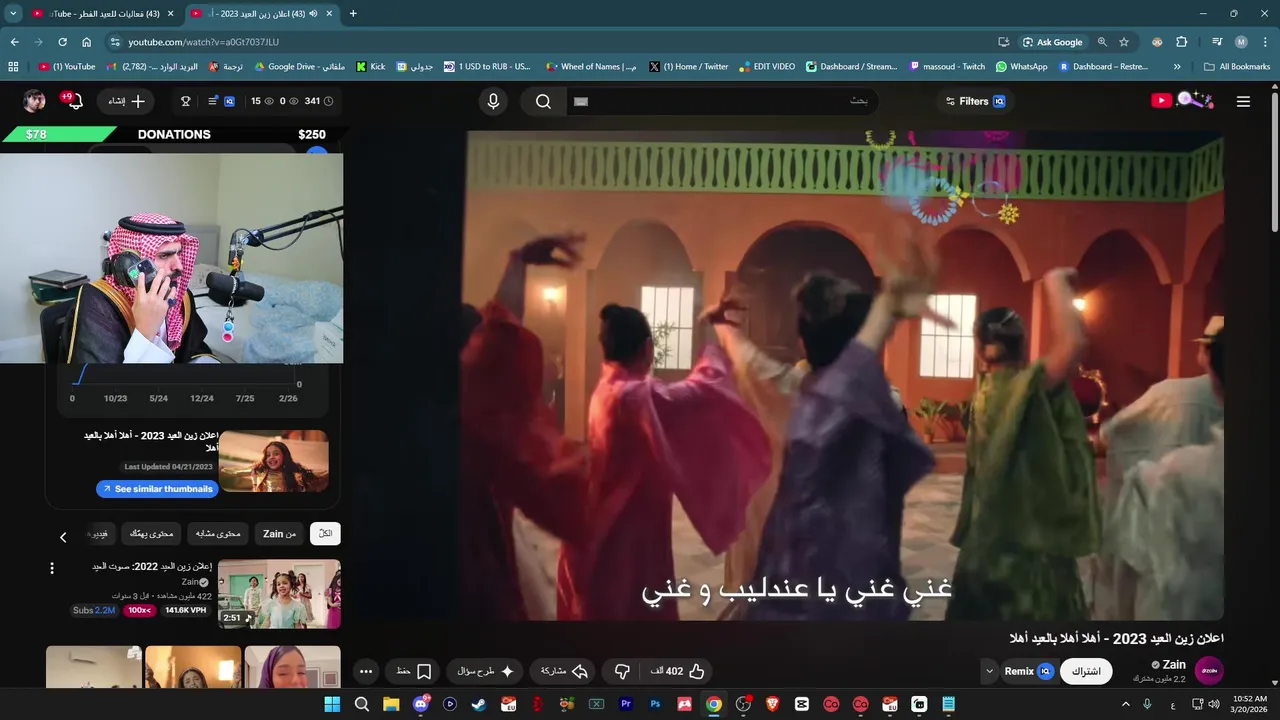Click the YouTube logo home link
Image resolution: width=1280 pixels, height=720 pixels.
click(x=1182, y=100)
